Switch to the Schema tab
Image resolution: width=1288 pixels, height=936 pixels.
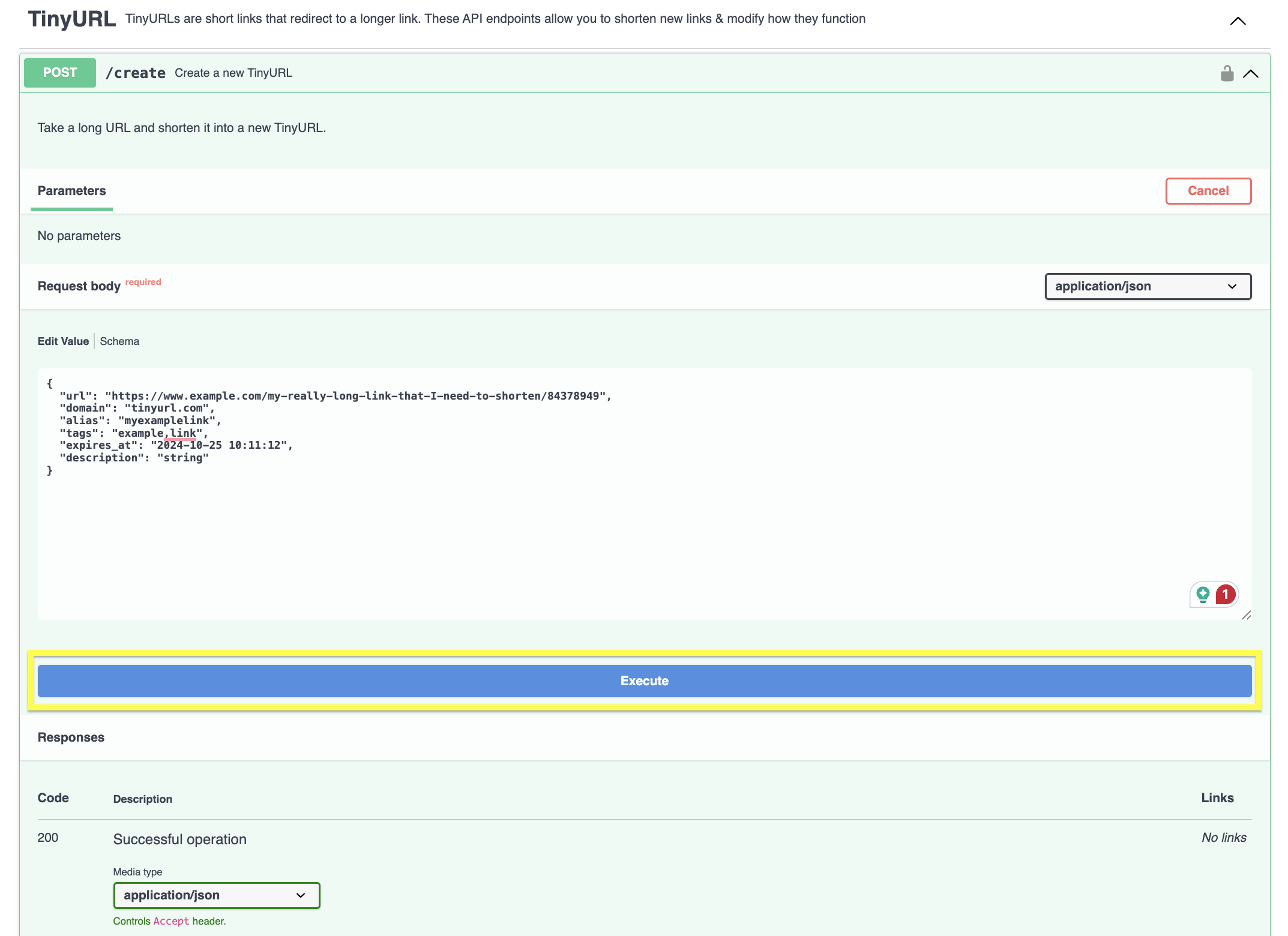[119, 341]
